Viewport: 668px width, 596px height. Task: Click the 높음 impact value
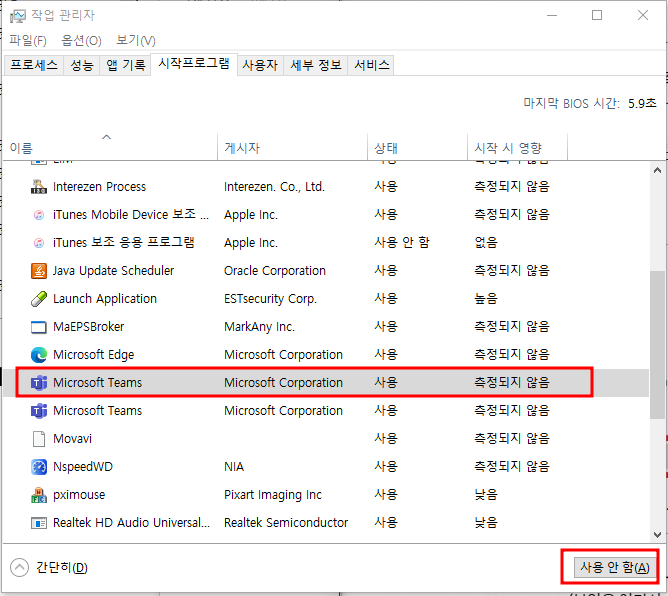point(486,299)
